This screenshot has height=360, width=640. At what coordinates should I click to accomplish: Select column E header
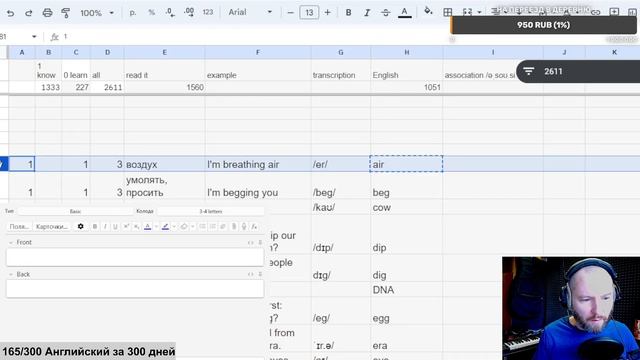164,52
